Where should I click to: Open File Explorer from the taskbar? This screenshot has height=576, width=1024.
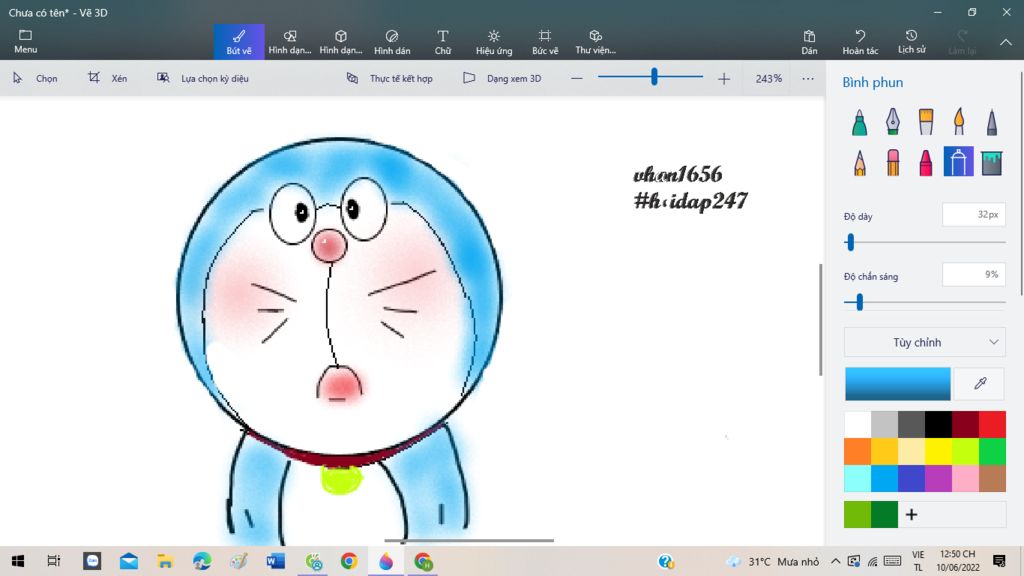click(x=165, y=561)
